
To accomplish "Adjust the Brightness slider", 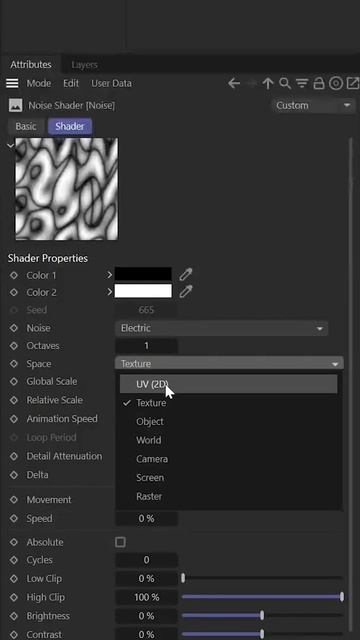I will point(262,616).
